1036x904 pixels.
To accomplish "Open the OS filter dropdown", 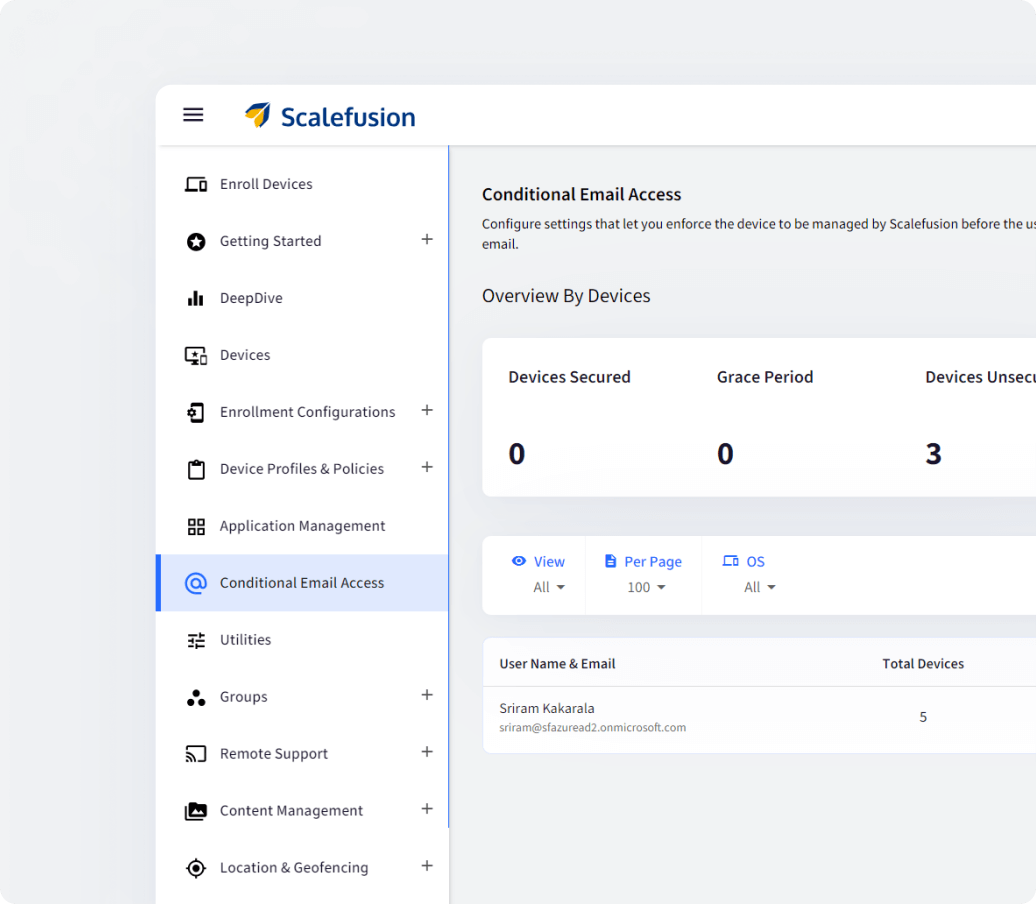I will click(x=760, y=587).
